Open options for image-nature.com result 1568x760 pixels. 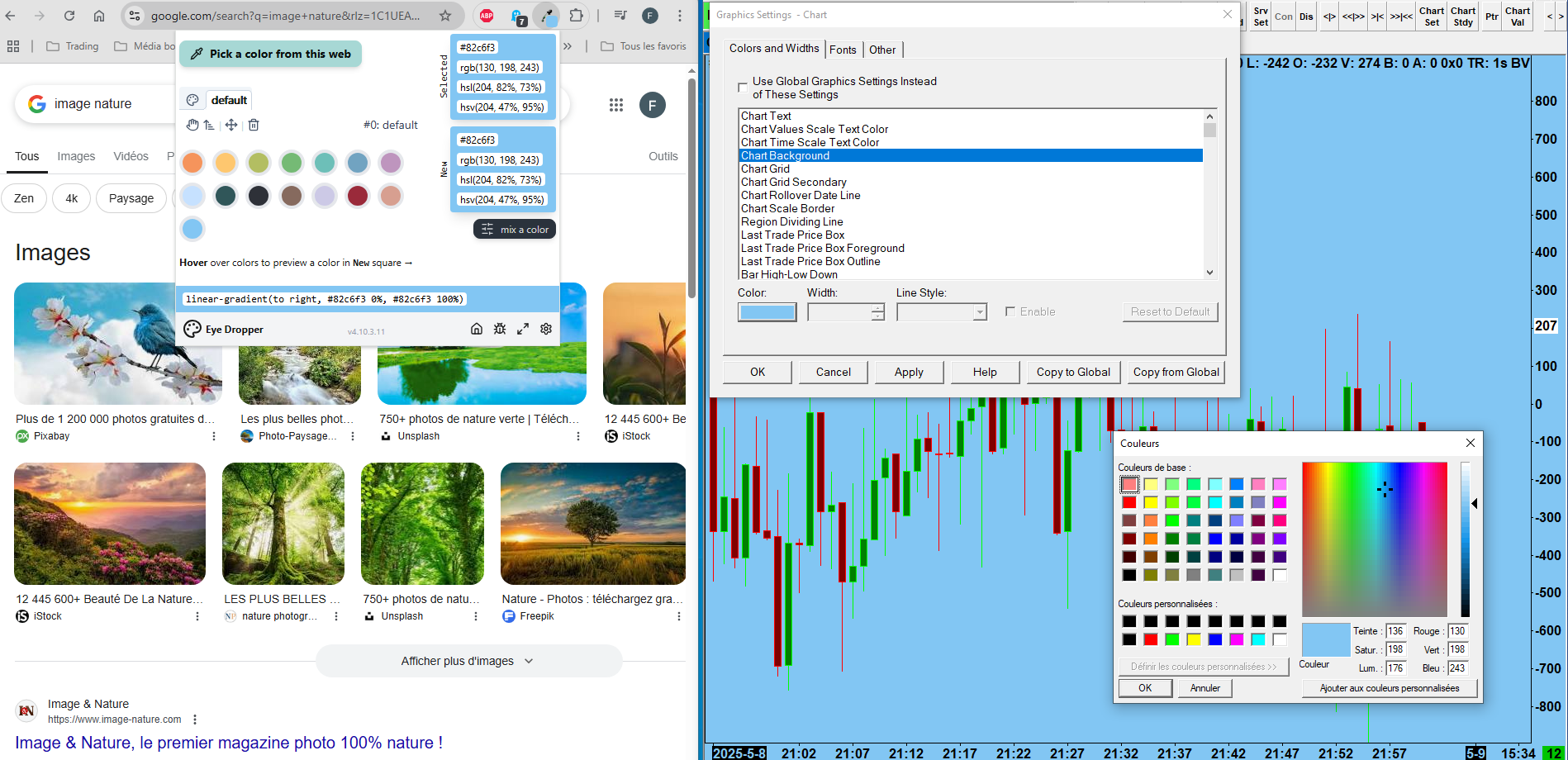tap(195, 720)
